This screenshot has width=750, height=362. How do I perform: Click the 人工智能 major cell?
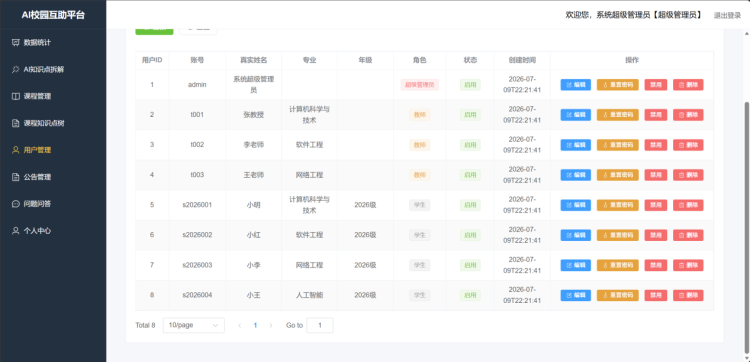tap(309, 296)
